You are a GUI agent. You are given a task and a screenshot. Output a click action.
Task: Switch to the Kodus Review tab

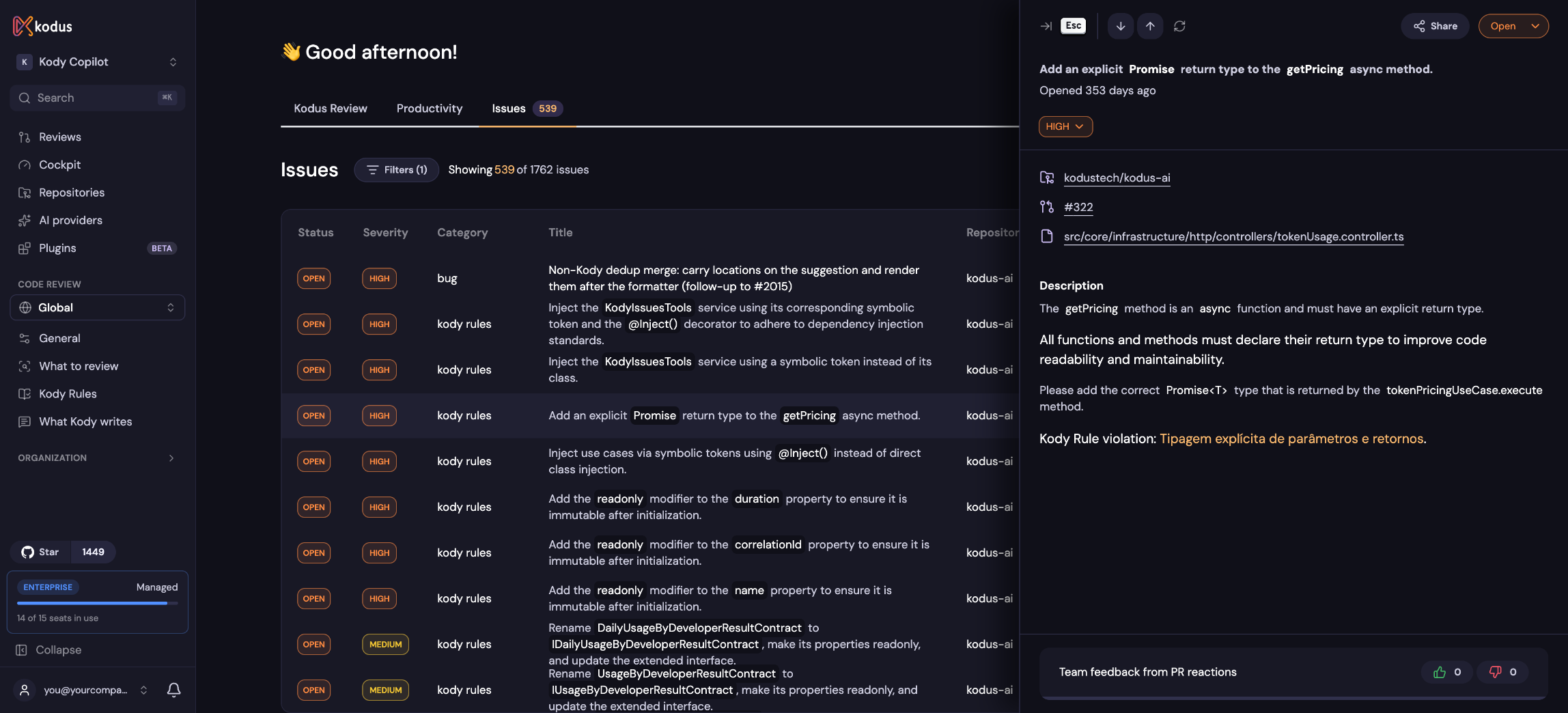pos(331,108)
